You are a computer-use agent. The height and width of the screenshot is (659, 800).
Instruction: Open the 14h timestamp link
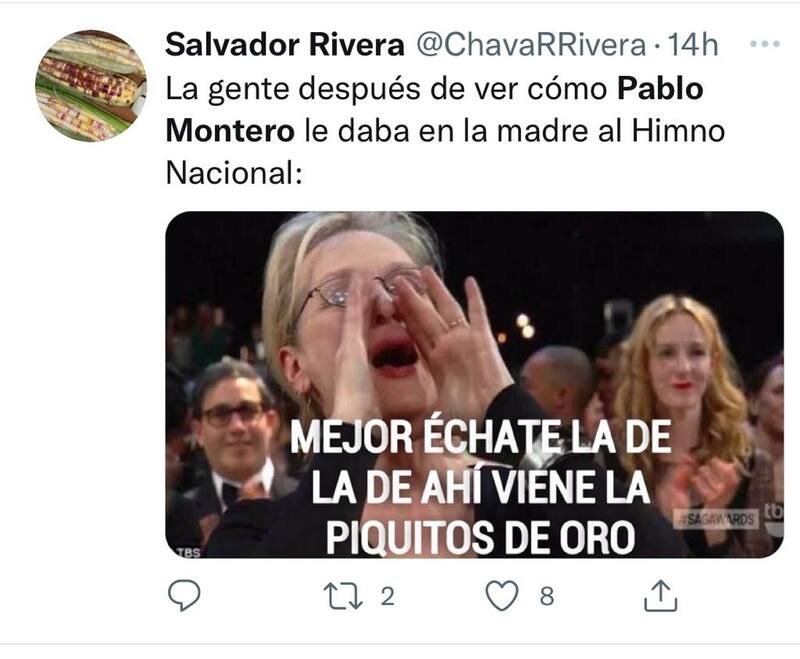pos(692,45)
